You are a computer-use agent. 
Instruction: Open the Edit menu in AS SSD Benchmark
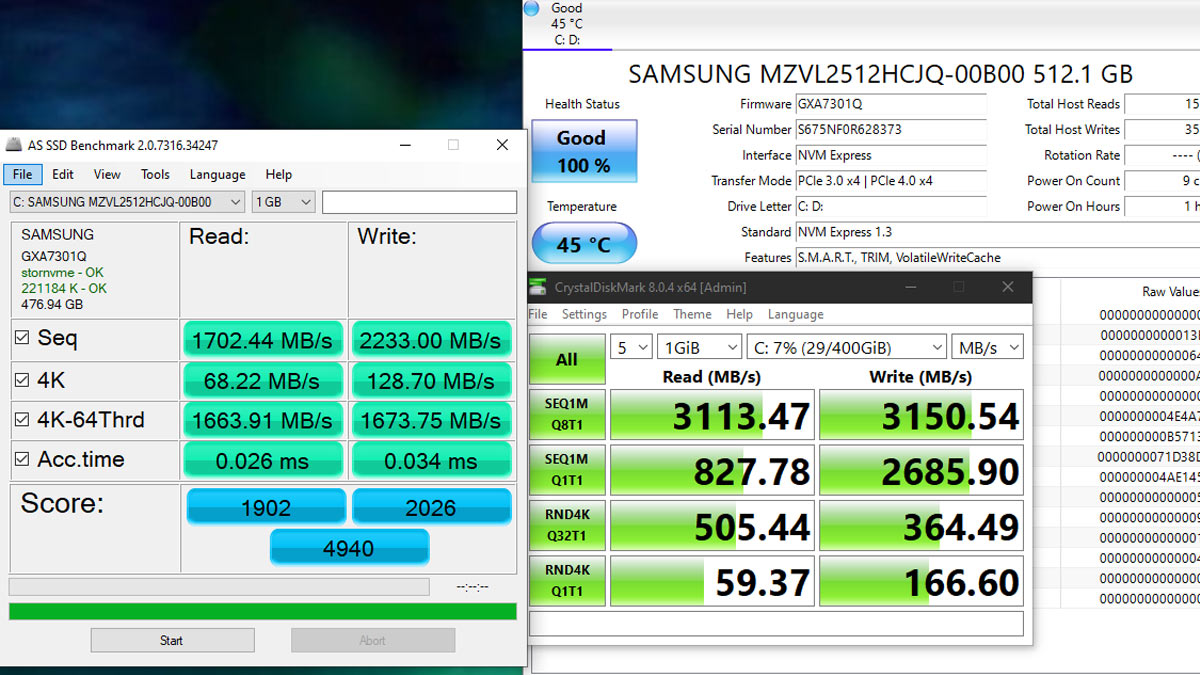point(63,174)
